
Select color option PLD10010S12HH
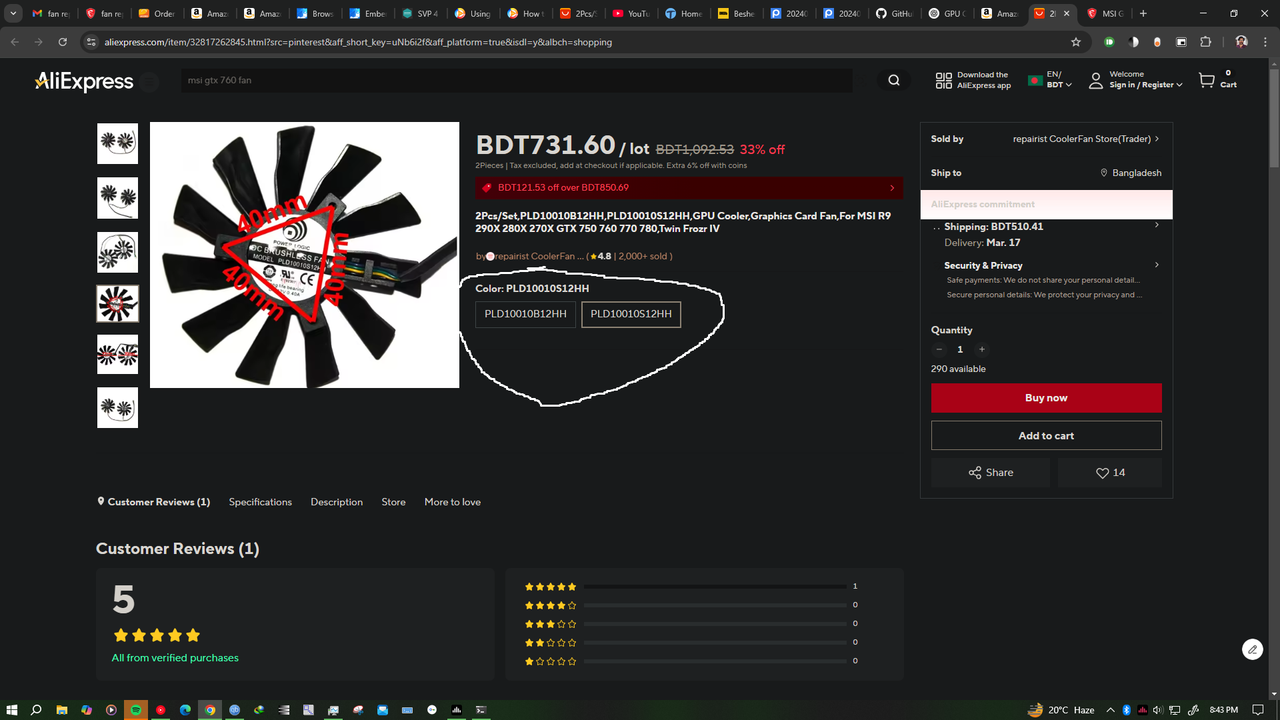631,314
